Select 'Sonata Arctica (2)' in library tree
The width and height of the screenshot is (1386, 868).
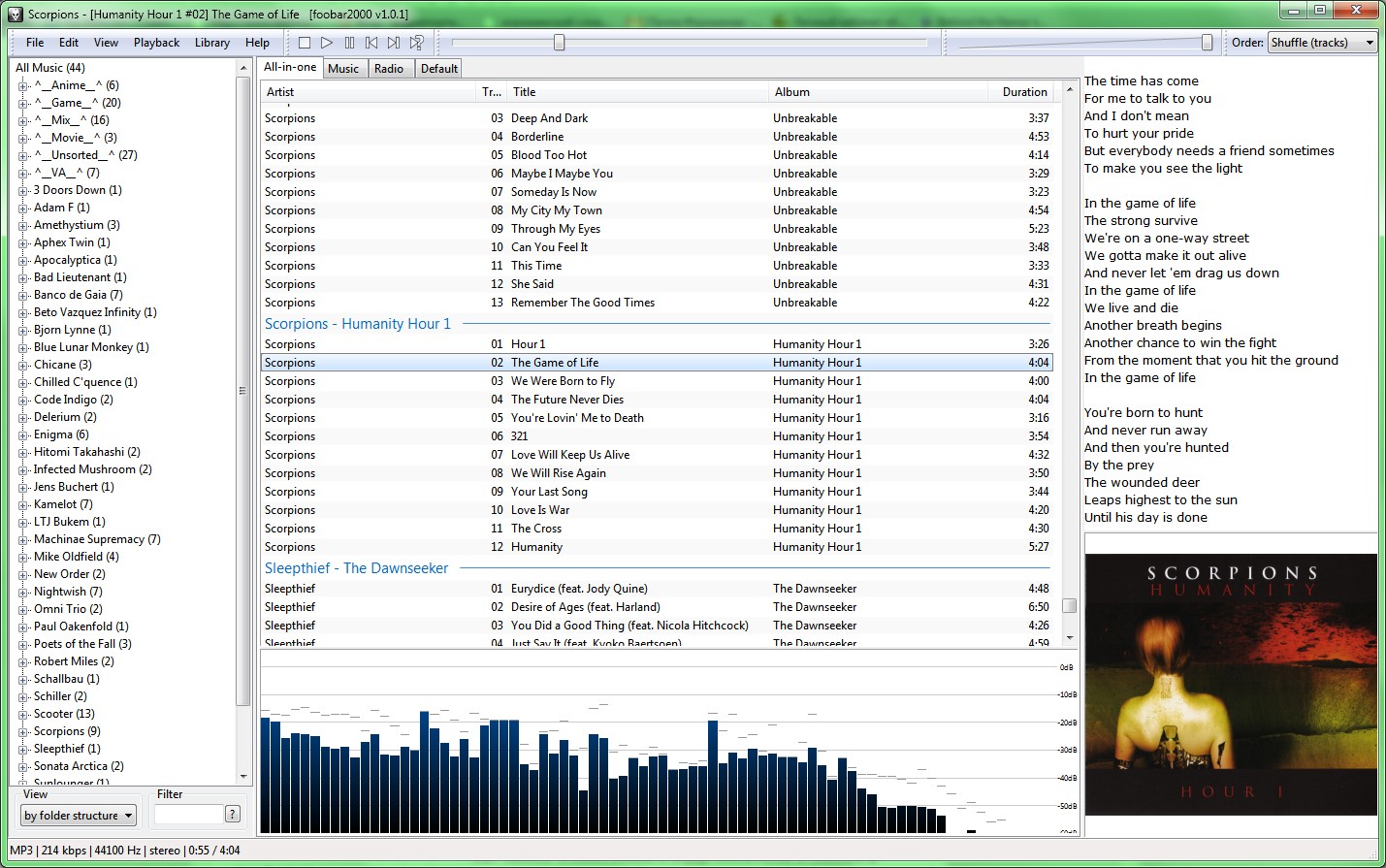pyautogui.click(x=79, y=766)
